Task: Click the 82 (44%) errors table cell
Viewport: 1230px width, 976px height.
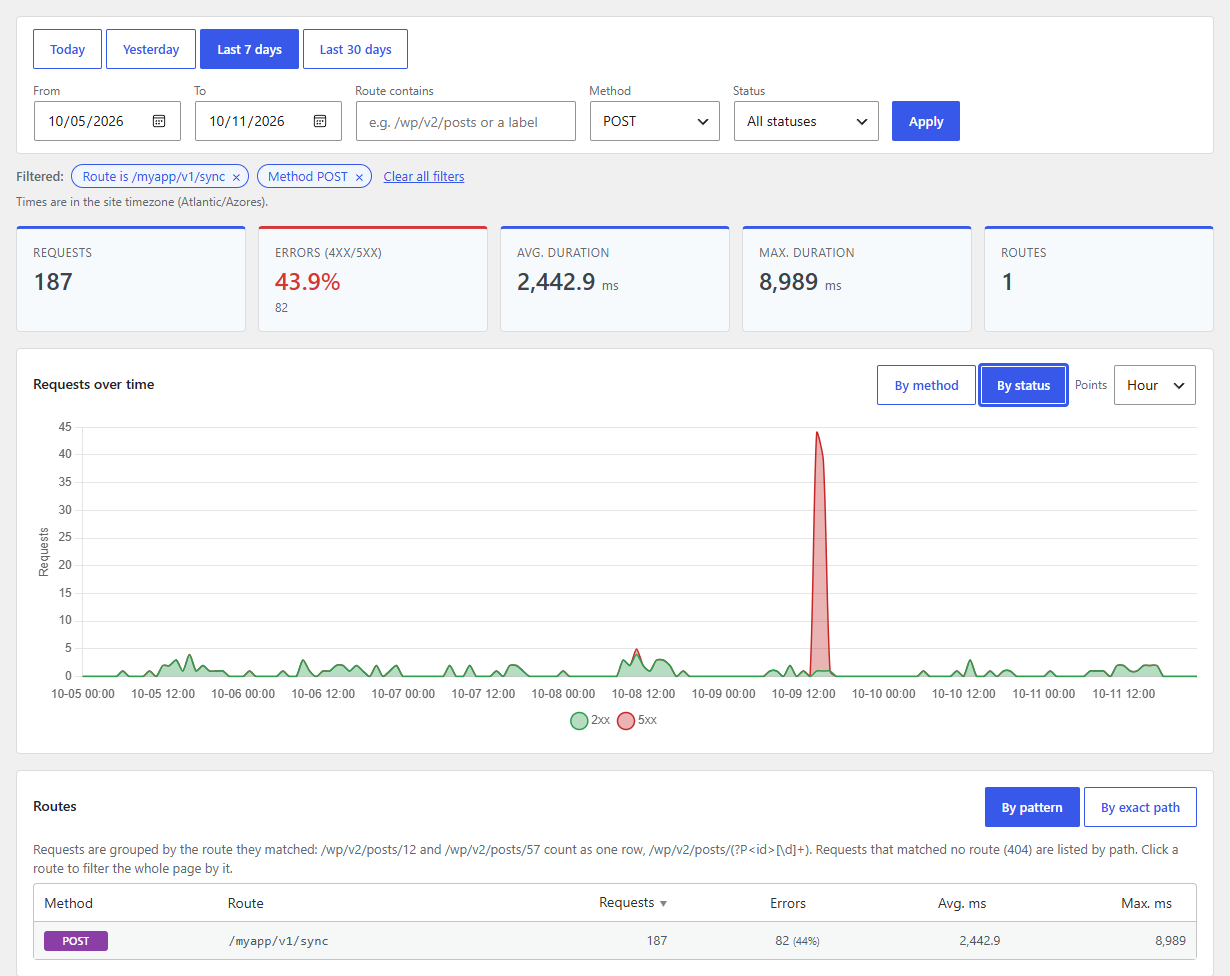Action: tap(797, 941)
